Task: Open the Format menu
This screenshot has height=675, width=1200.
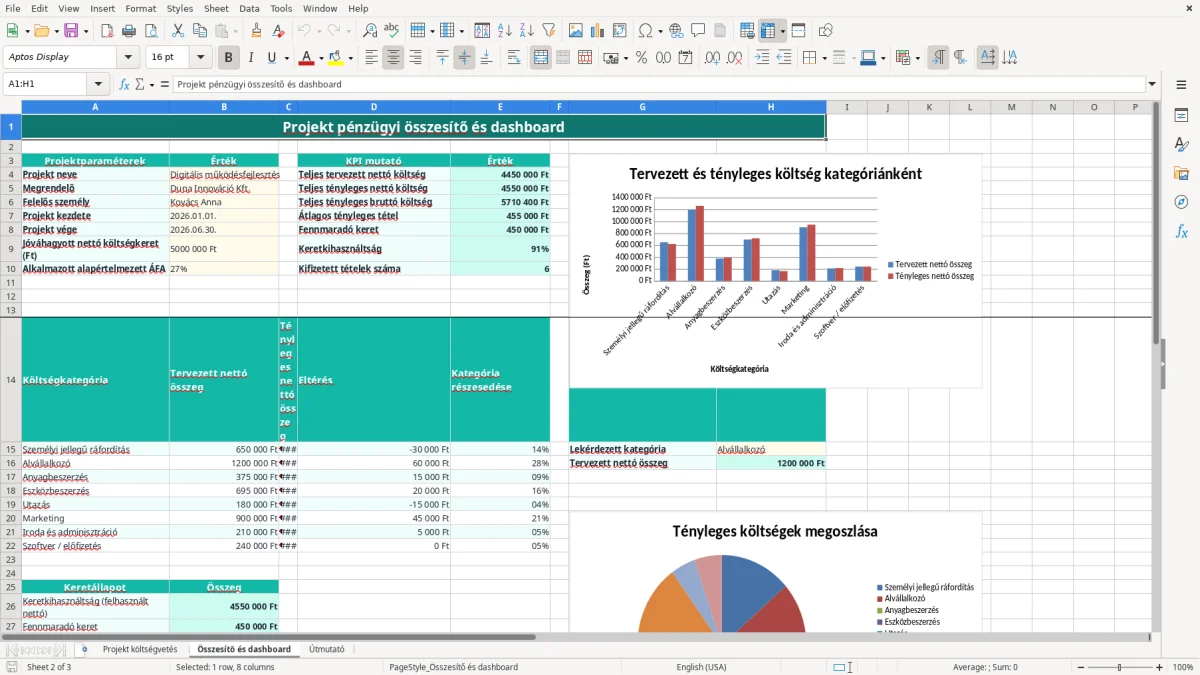Action: click(140, 8)
